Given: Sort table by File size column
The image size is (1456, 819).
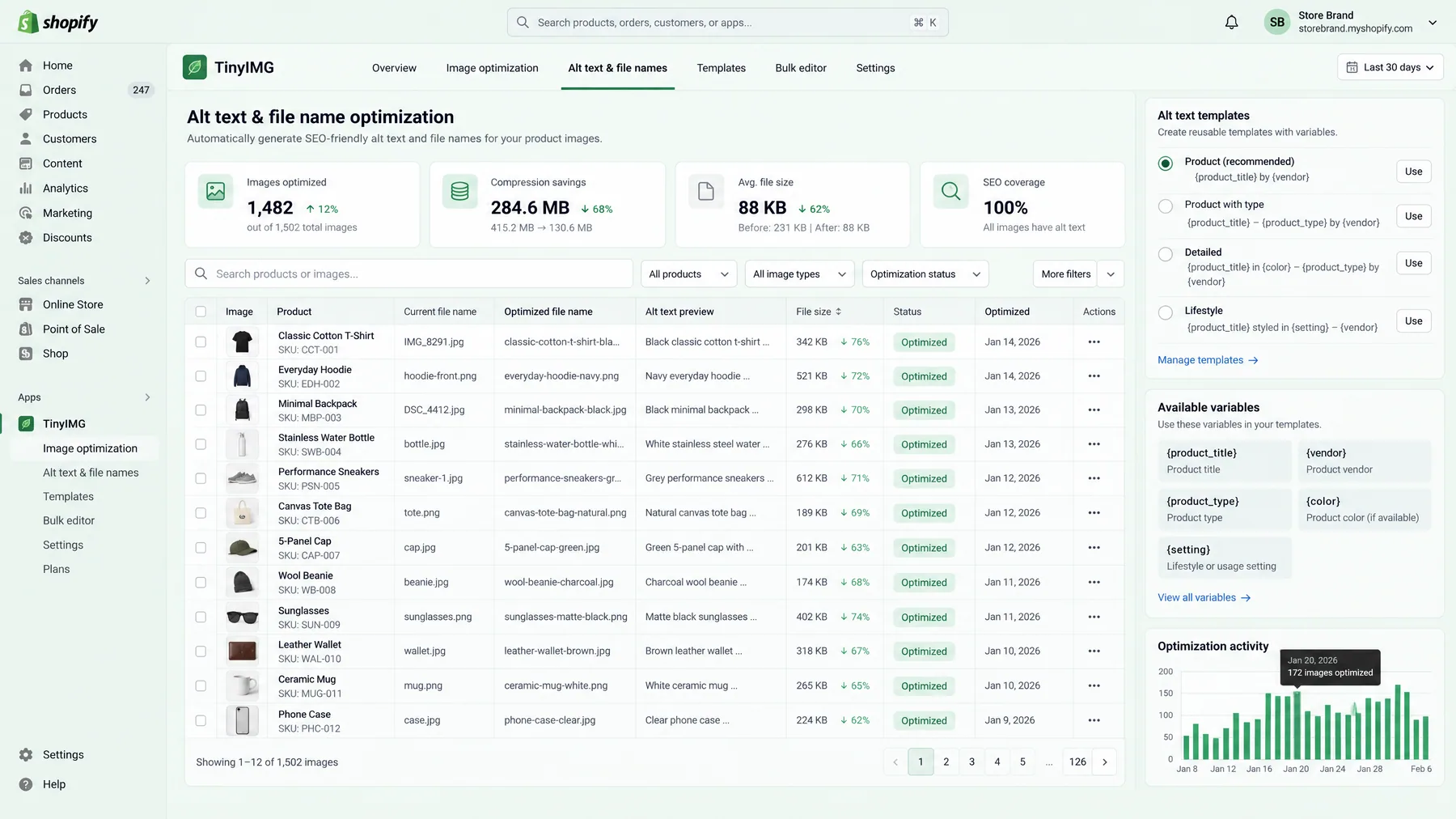Looking at the screenshot, I should click(x=819, y=312).
